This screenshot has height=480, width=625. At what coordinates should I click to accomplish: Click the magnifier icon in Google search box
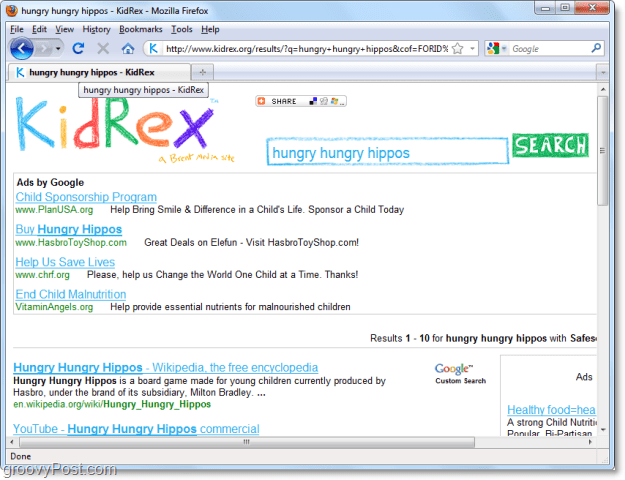click(x=596, y=48)
